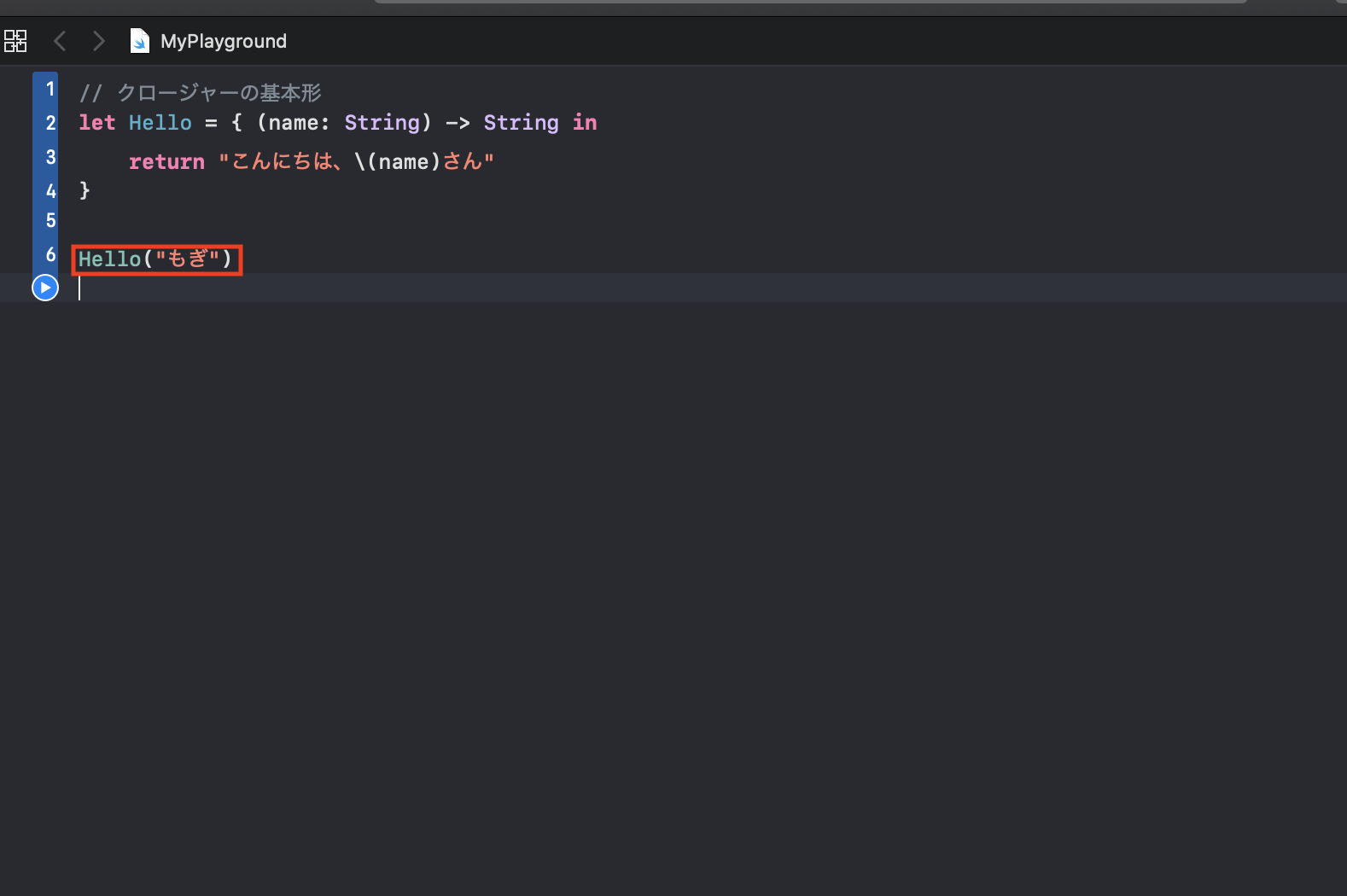Open the related items grid menu
The image size is (1347, 896).
15,41
